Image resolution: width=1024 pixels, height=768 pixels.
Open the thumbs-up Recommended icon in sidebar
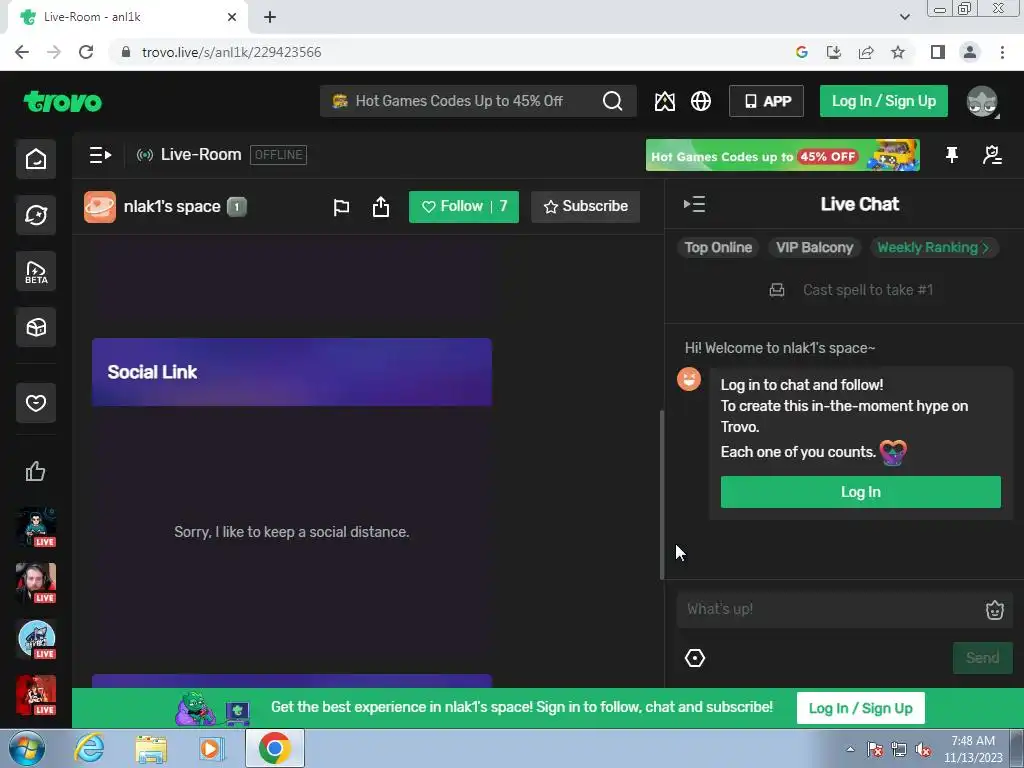click(x=36, y=471)
